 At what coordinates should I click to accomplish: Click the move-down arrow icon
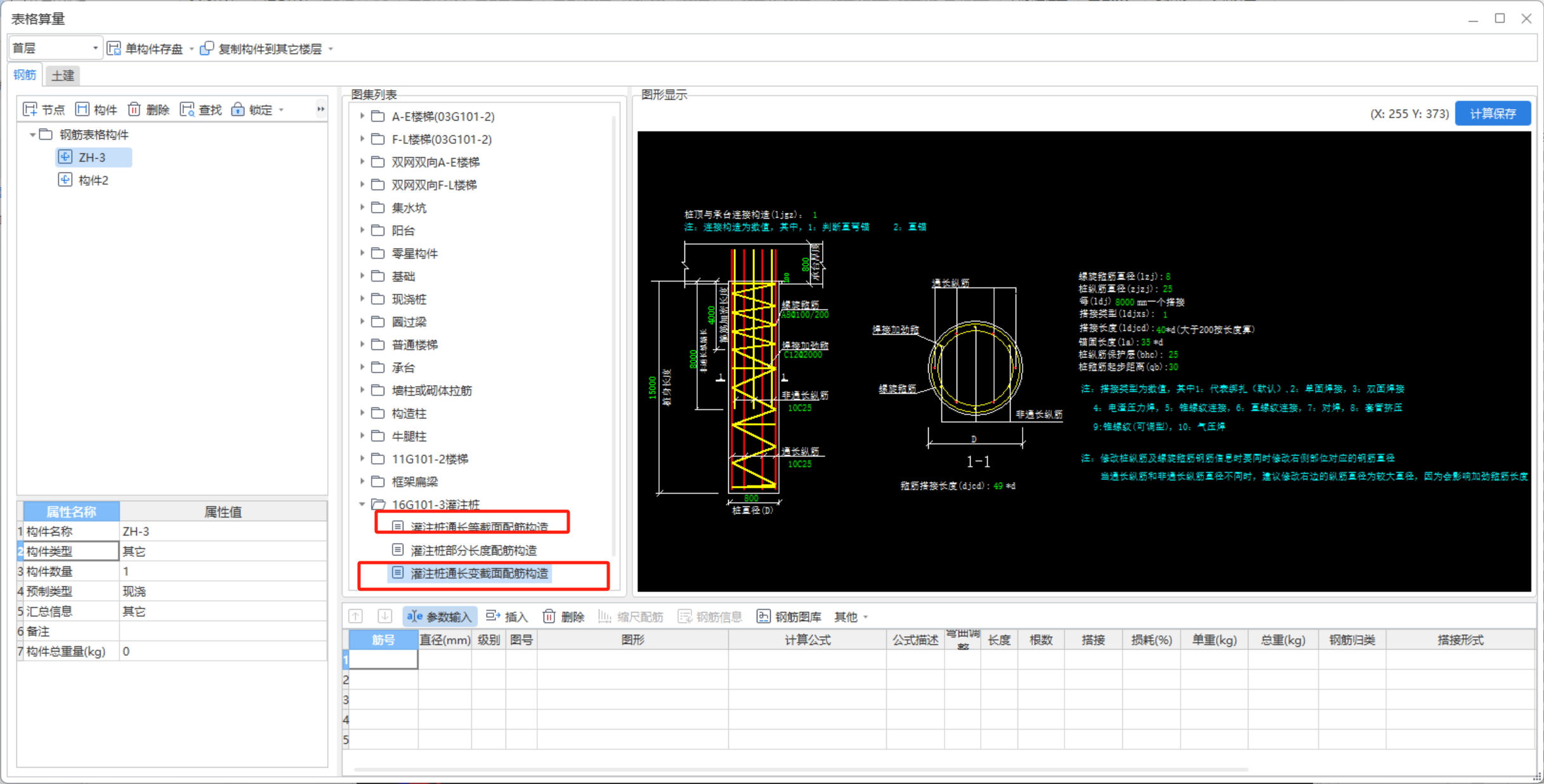tap(384, 616)
